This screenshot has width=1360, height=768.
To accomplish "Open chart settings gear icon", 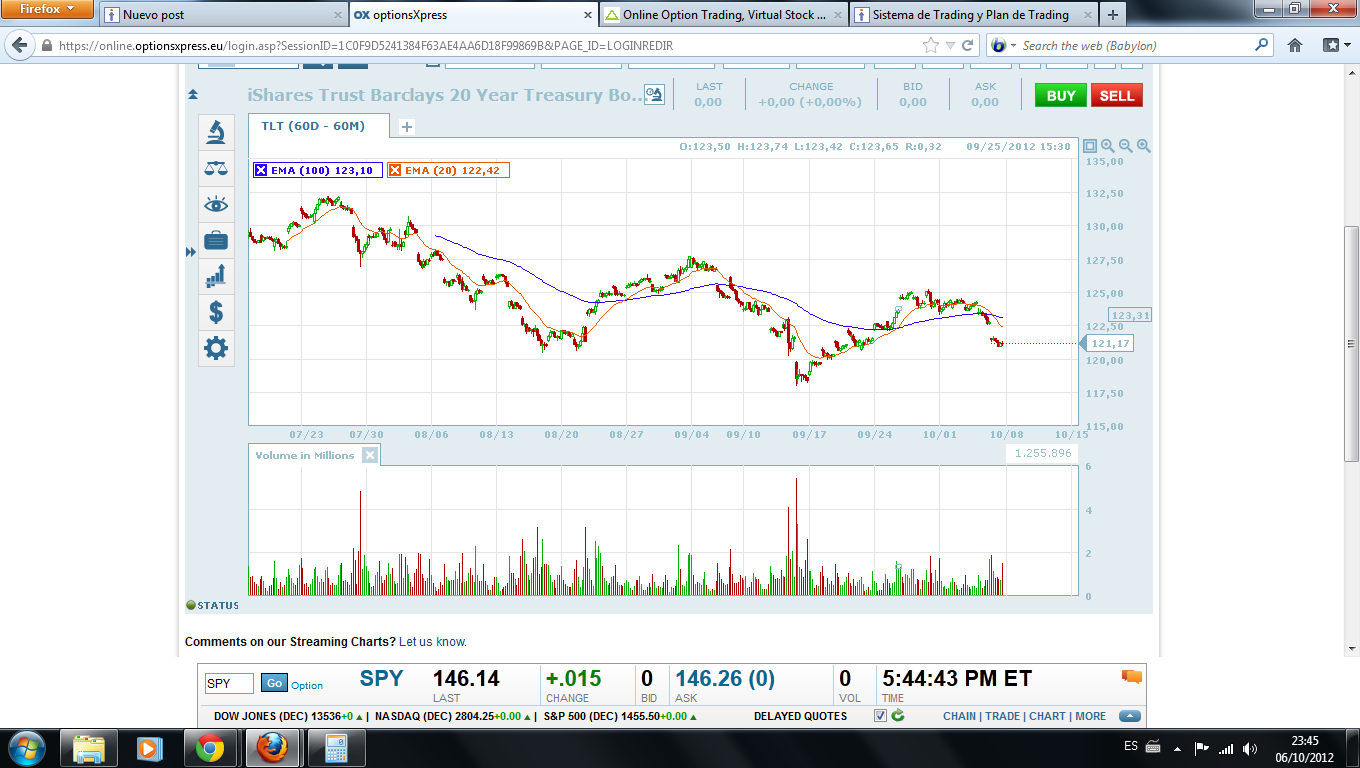I will 216,348.
